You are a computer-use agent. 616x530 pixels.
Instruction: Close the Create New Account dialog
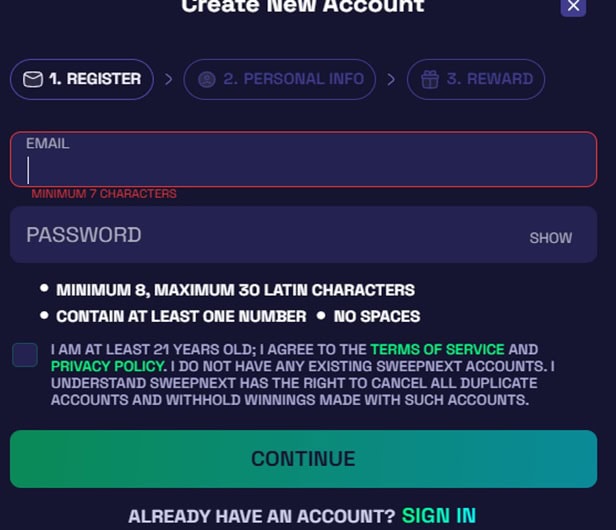click(573, 6)
